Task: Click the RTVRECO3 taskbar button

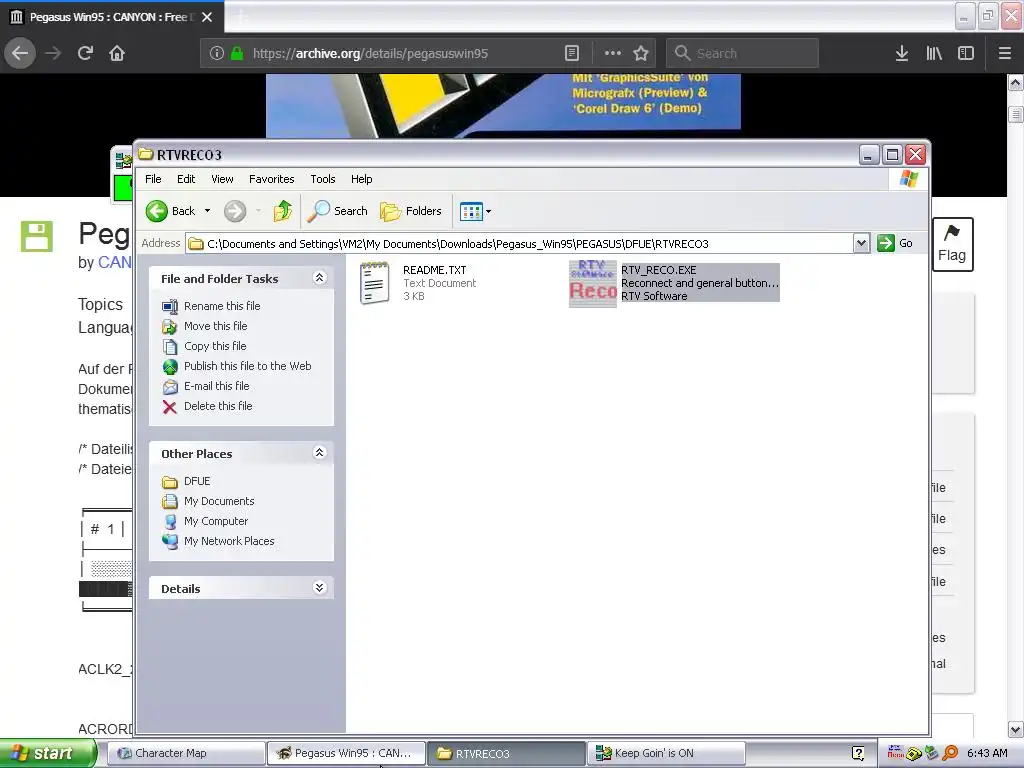Action: 506,753
